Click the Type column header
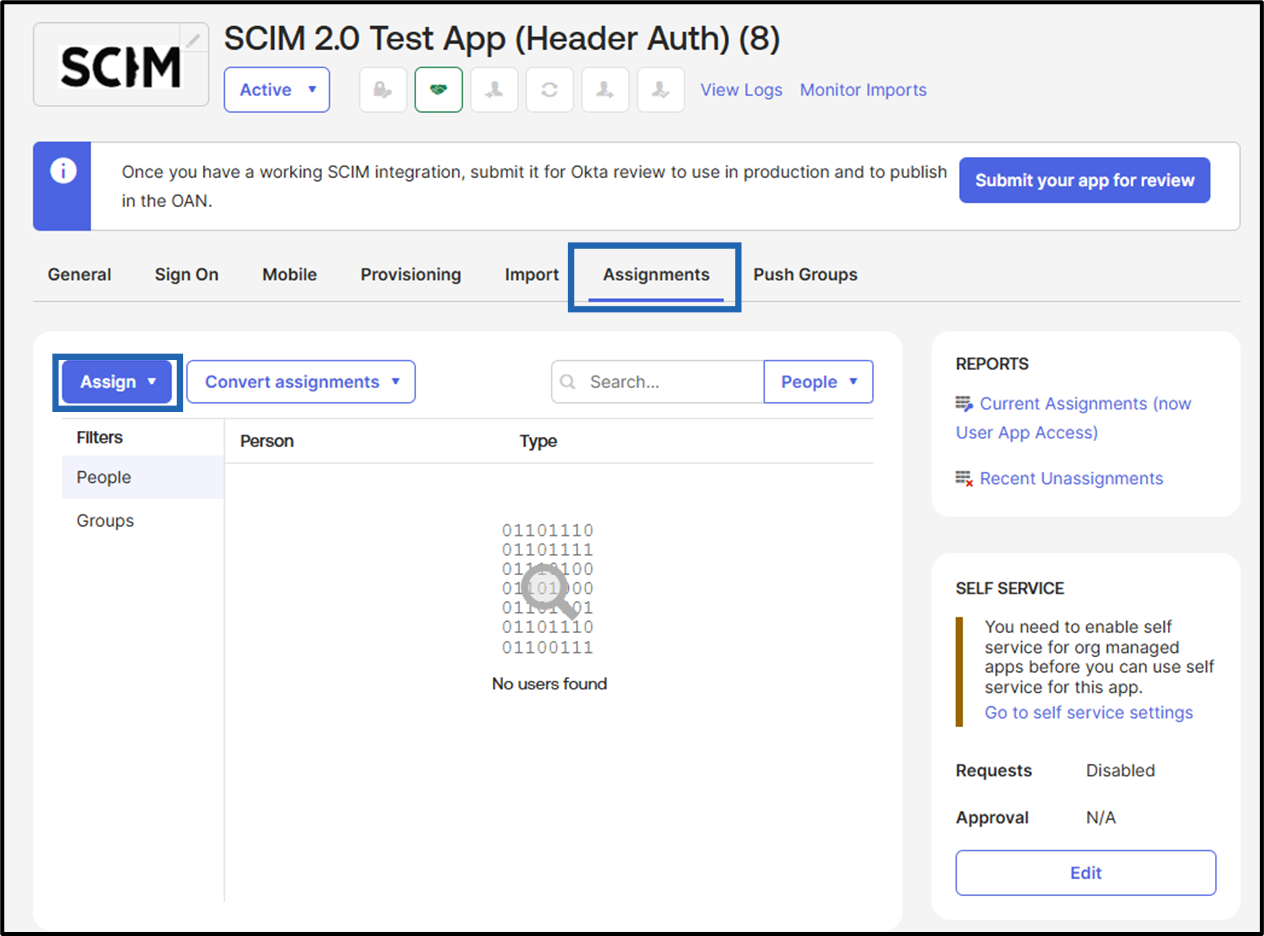This screenshot has width=1264, height=936. pos(538,441)
